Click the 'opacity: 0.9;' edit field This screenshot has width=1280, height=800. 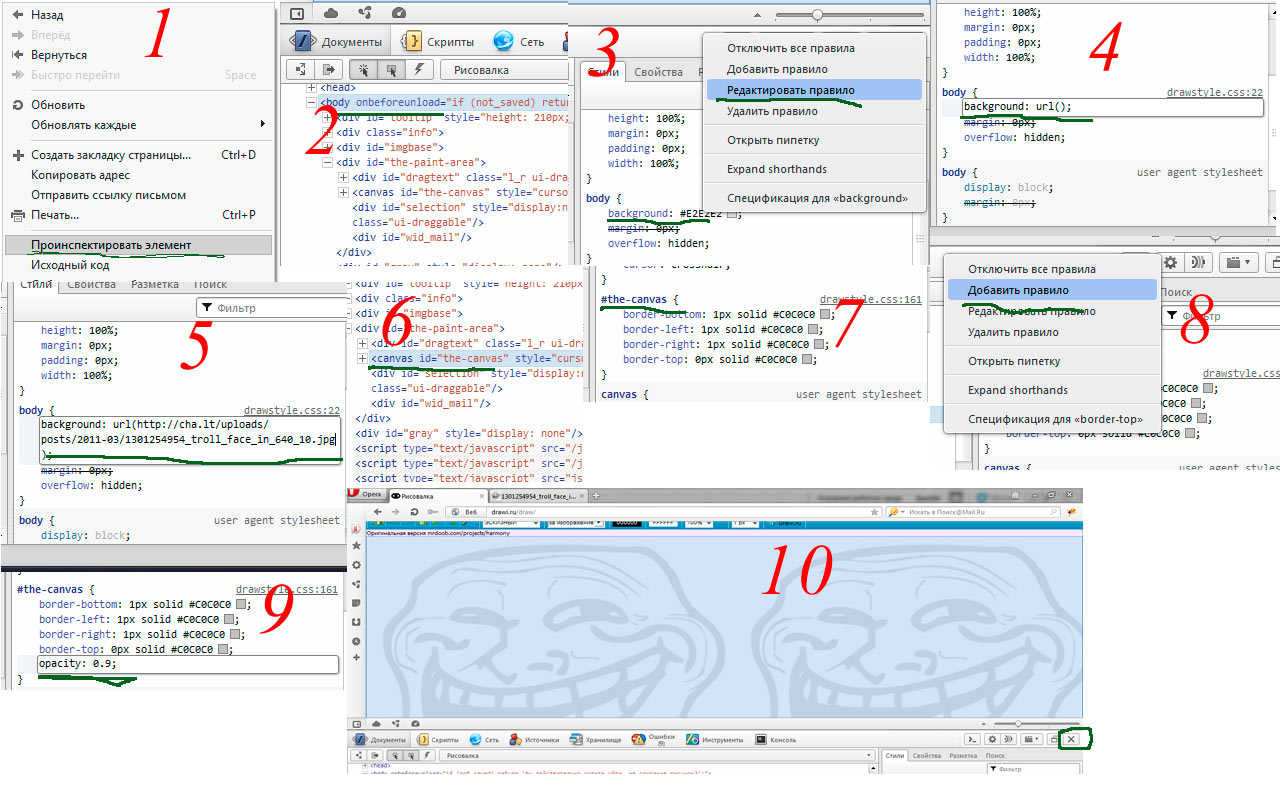tap(188, 664)
